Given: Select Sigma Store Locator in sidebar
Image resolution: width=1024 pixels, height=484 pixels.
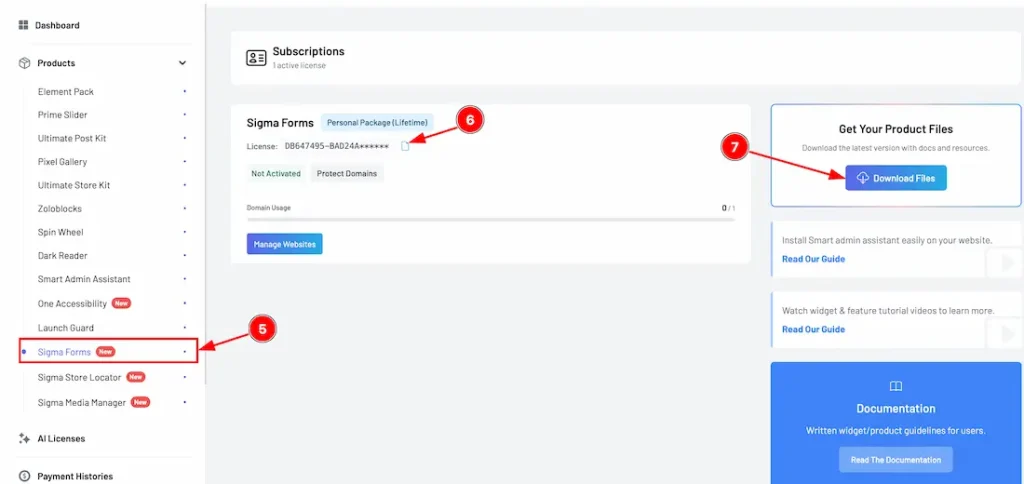Looking at the screenshot, I should pos(79,378).
